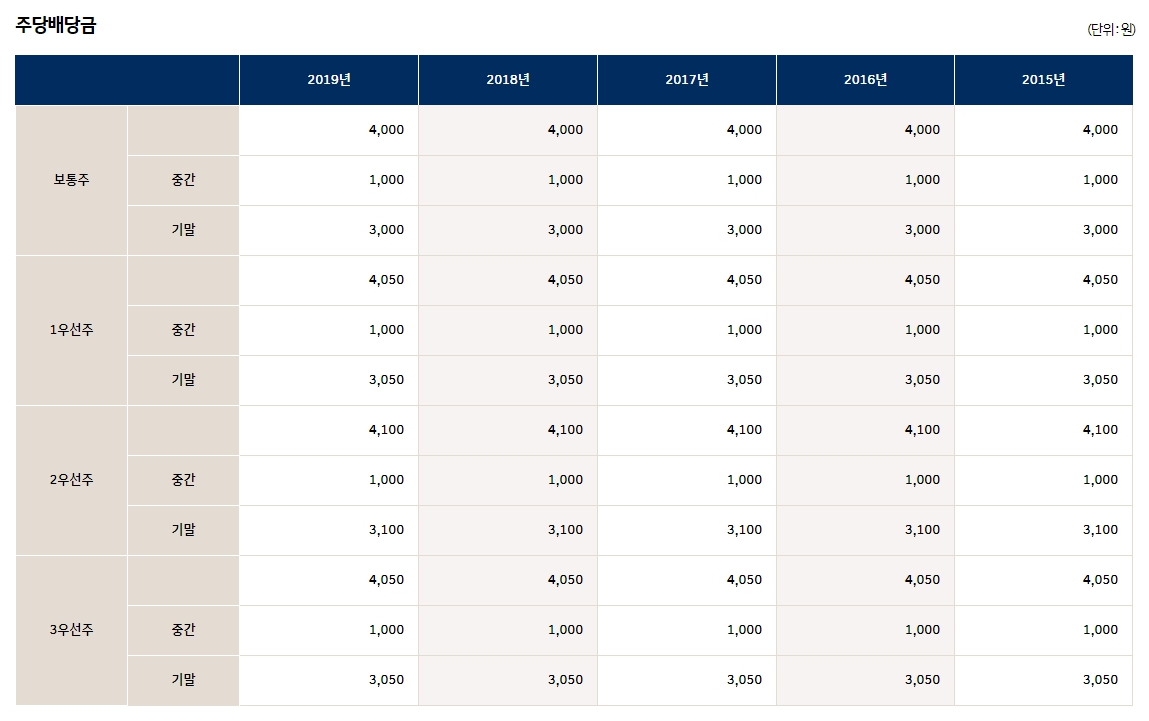Viewport: 1149px width, 721px height.
Task: Click 중간 label under 3우선주
Action: point(183,630)
